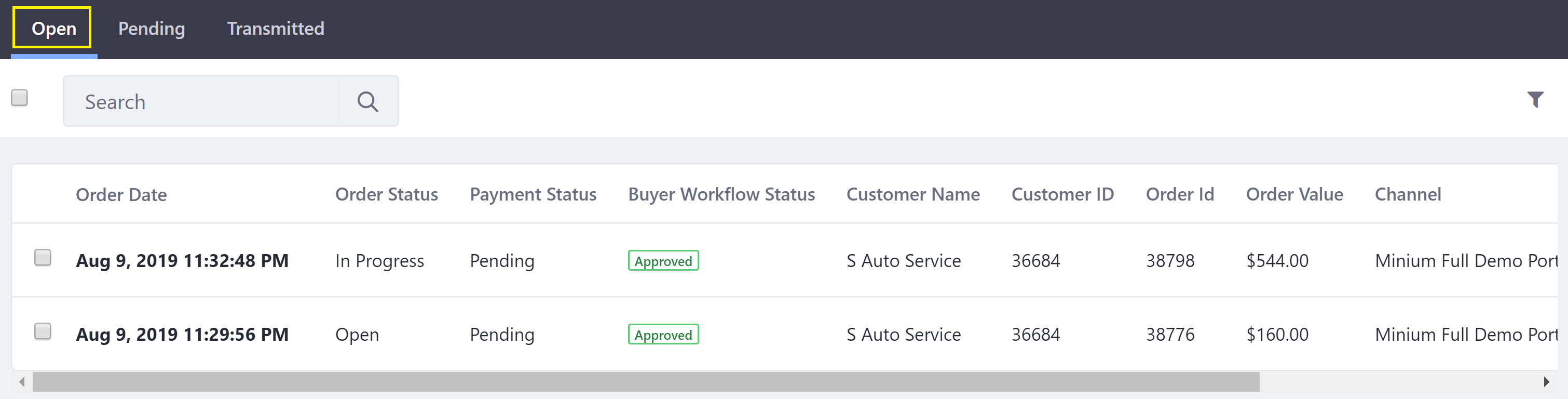Click Pending payment status for order 38798
Viewport: 1568px width, 399px height.
click(x=502, y=261)
